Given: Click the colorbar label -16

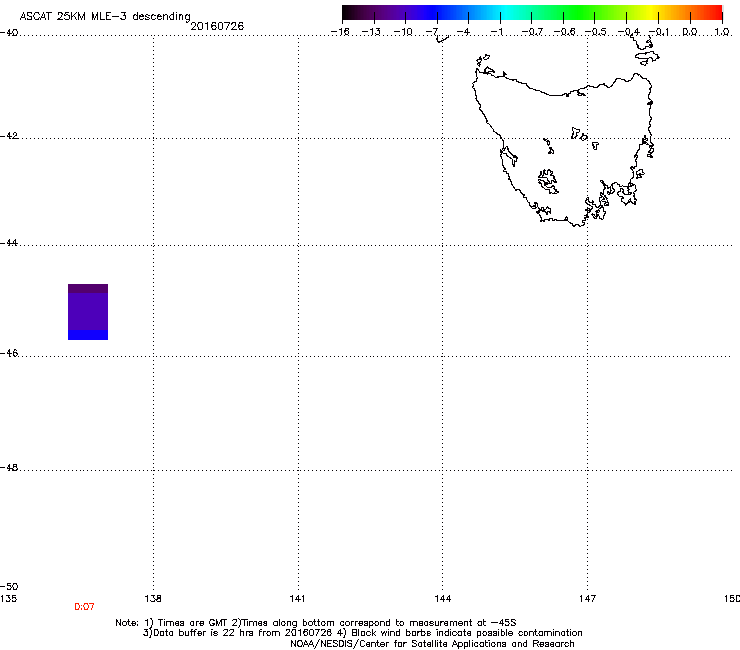Looking at the screenshot, I should click(x=340, y=32).
